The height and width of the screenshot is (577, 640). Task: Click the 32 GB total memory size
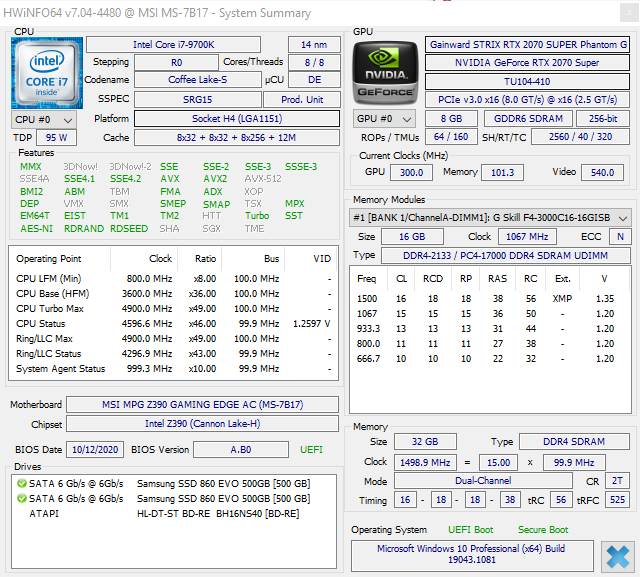point(425,442)
